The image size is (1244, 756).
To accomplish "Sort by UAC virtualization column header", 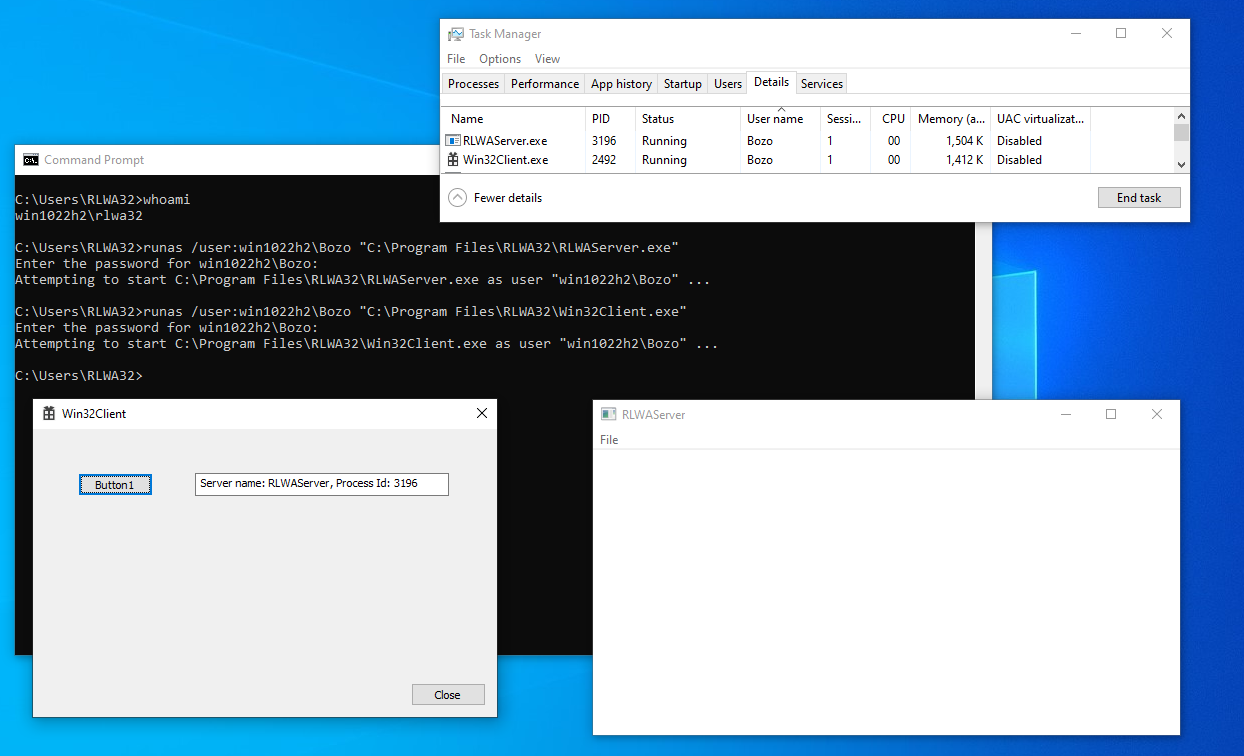I will pos(1040,119).
